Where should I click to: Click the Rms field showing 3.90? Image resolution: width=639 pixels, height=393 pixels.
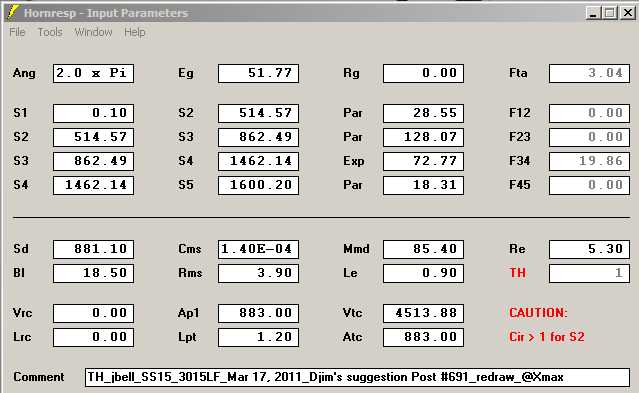[x=258, y=273]
